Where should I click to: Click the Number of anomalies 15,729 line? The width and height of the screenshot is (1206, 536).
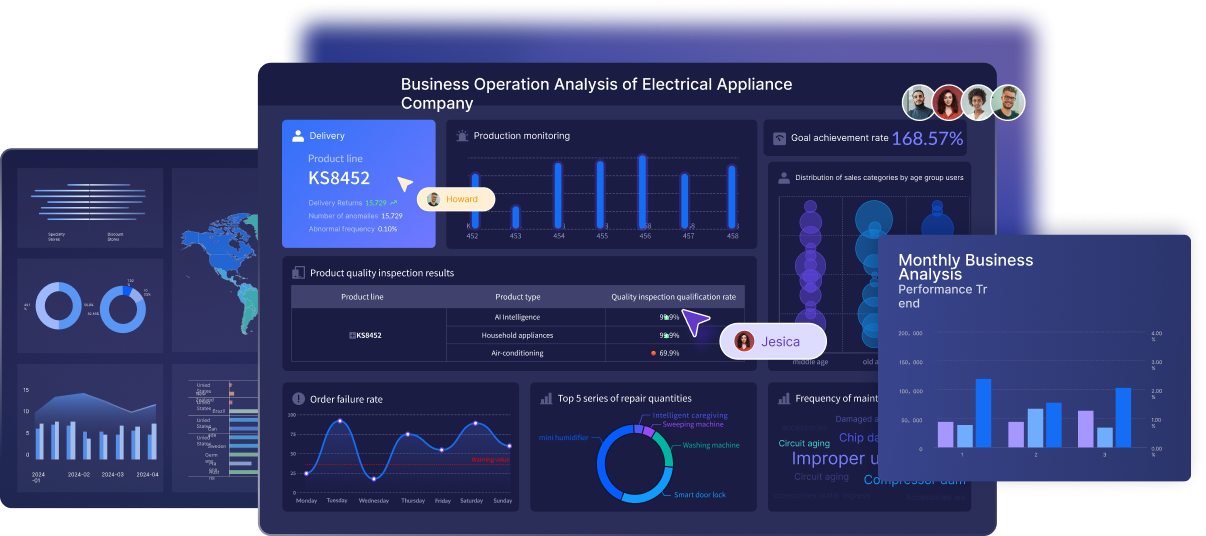pyautogui.click(x=355, y=215)
